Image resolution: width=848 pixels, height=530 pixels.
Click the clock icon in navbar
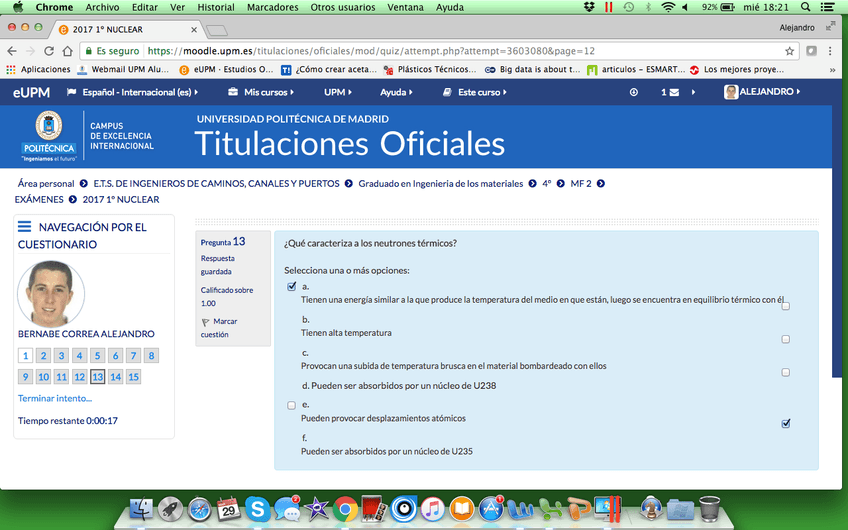(x=633, y=92)
